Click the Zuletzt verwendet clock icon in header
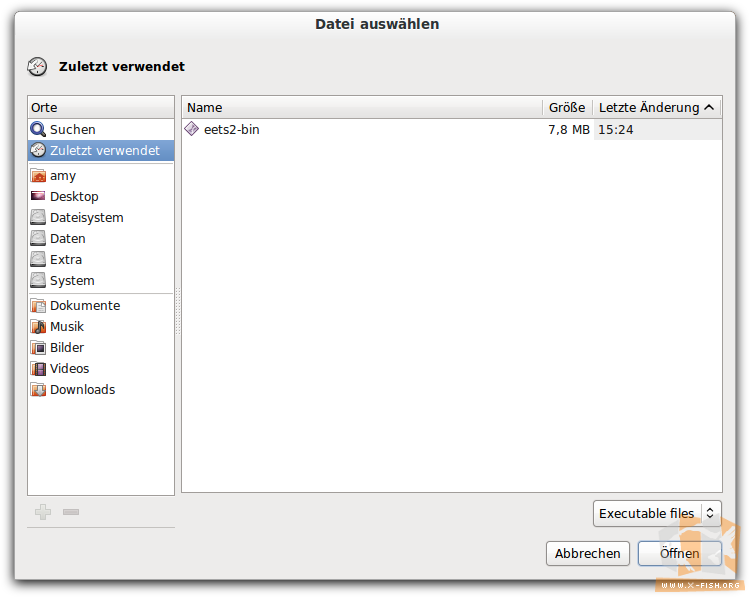Viewport: 750px width, 597px height. pyautogui.click(x=37, y=66)
